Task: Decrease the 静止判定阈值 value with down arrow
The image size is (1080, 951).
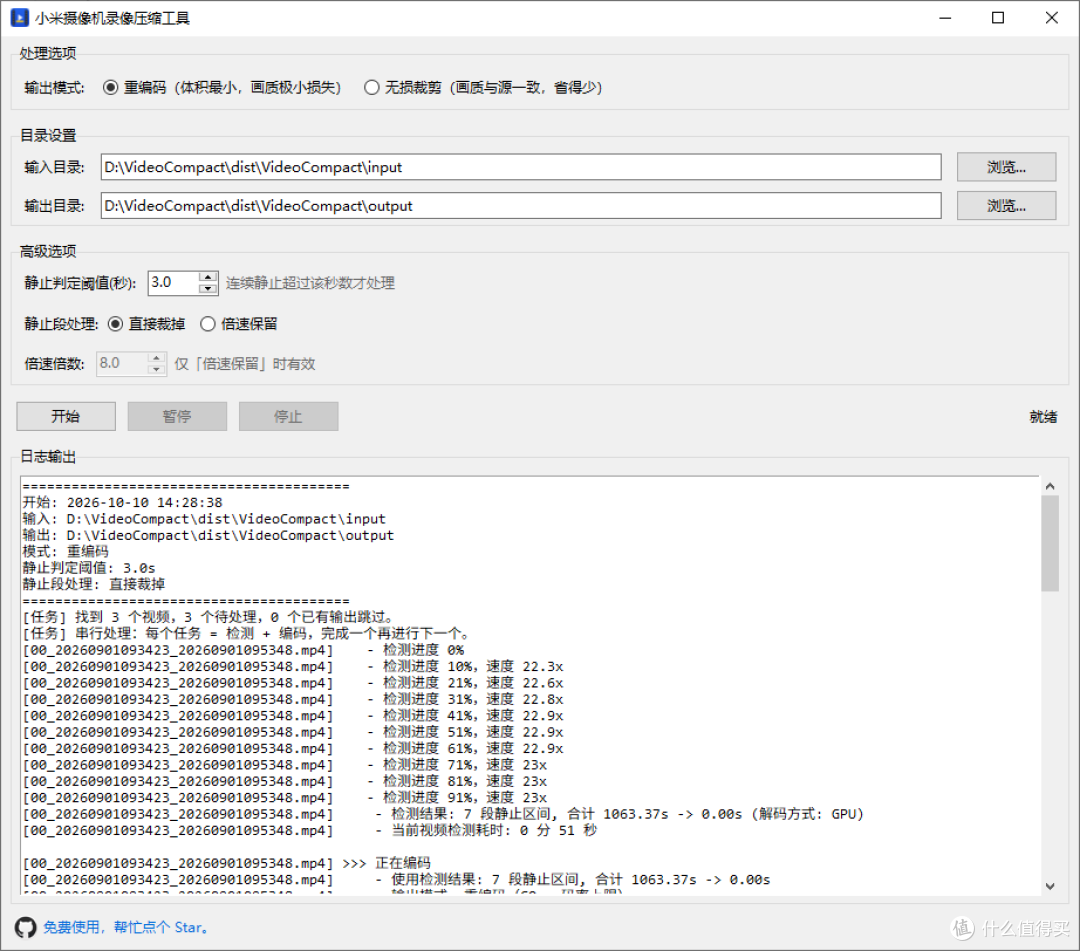Action: coord(208,288)
